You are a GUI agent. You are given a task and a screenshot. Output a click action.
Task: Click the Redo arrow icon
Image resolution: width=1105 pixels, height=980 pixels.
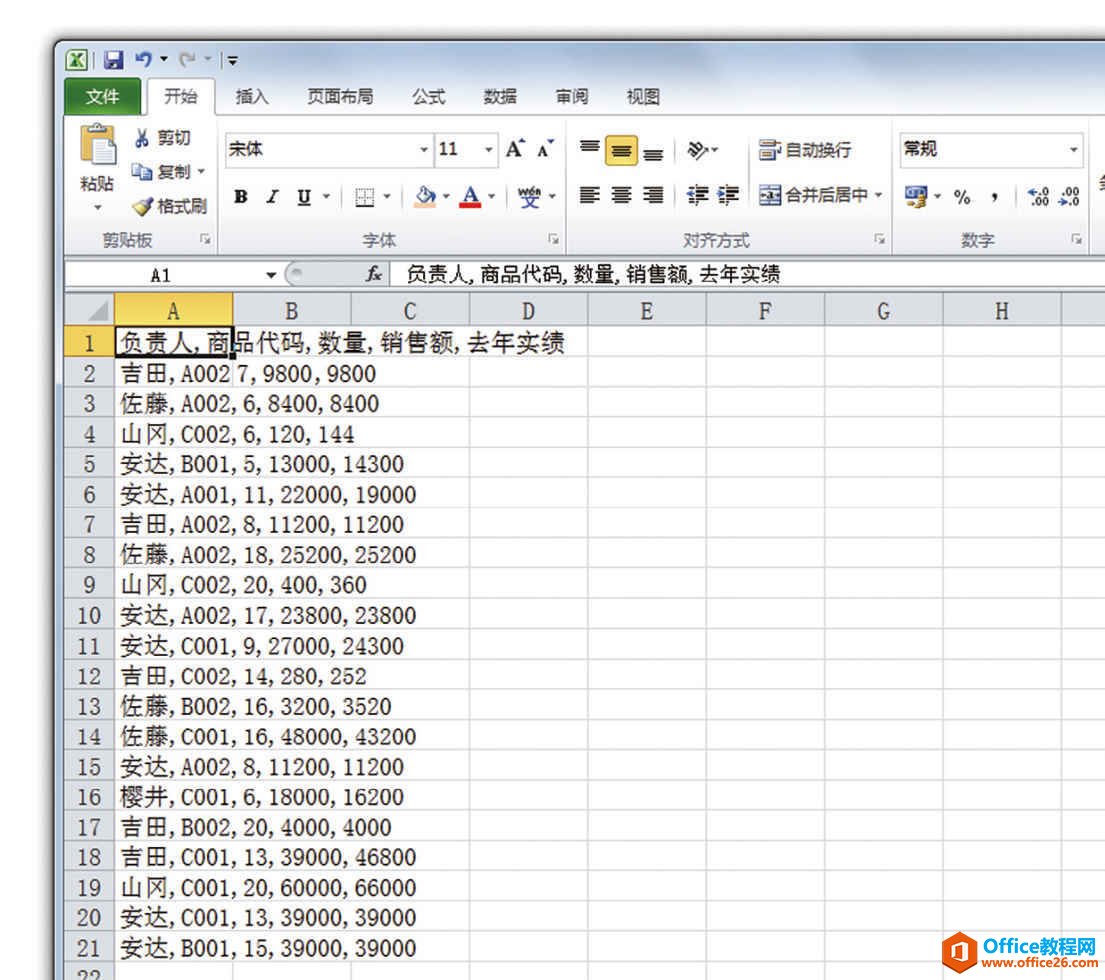coord(187,60)
